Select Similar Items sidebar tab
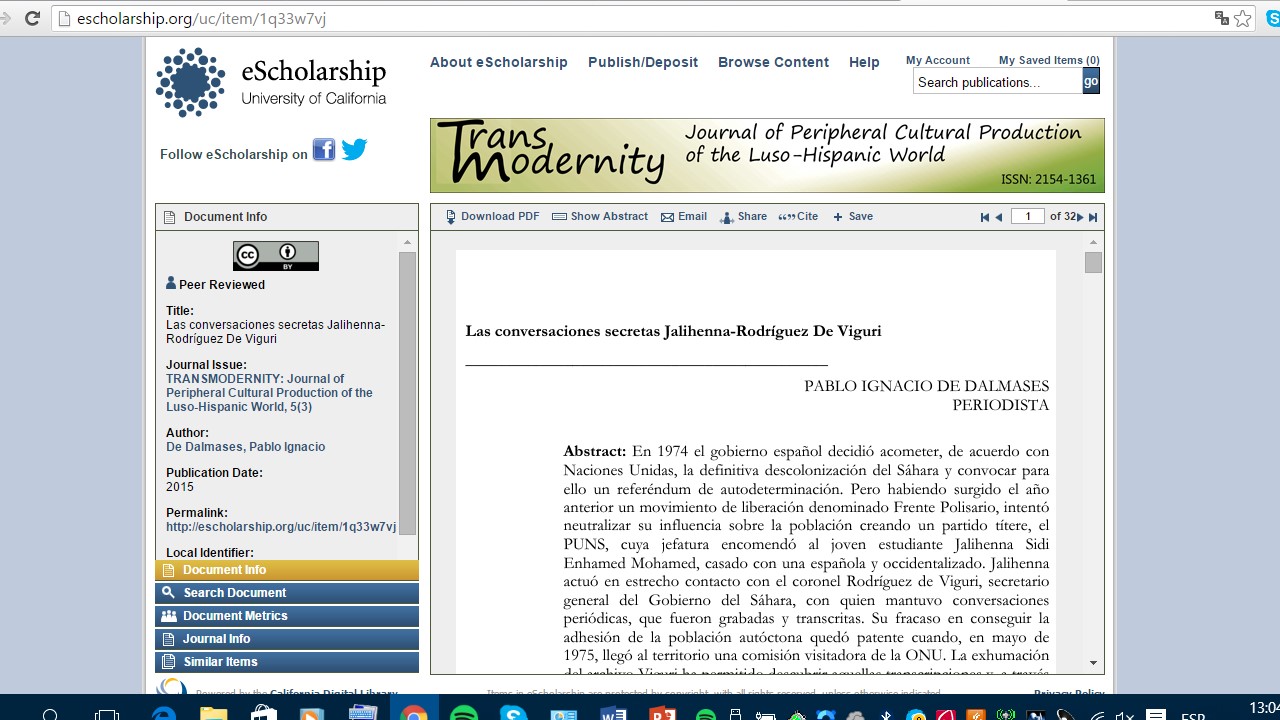The height and width of the screenshot is (720, 1280). 287,662
